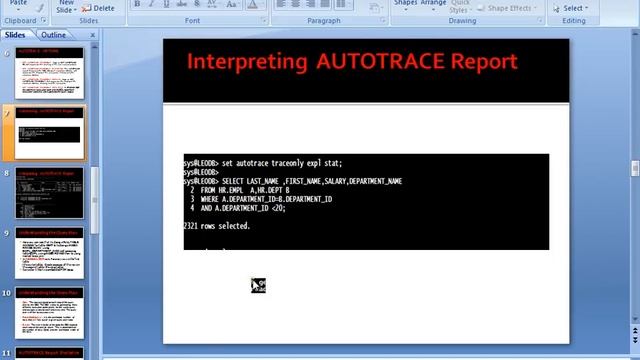Image resolution: width=640 pixels, height=360 pixels.
Task: Click the 'SELECT LAST_NAME' query line
Action: point(293,181)
